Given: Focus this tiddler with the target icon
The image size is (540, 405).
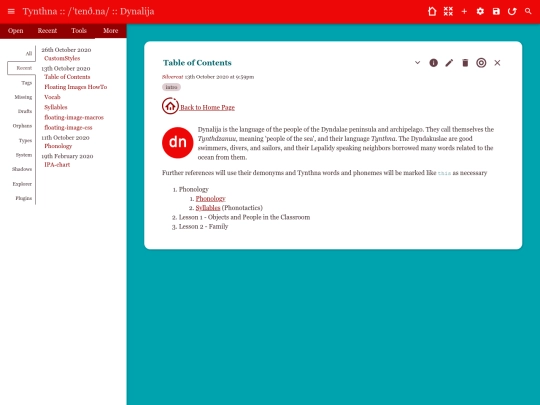Looking at the screenshot, I should 481,63.
